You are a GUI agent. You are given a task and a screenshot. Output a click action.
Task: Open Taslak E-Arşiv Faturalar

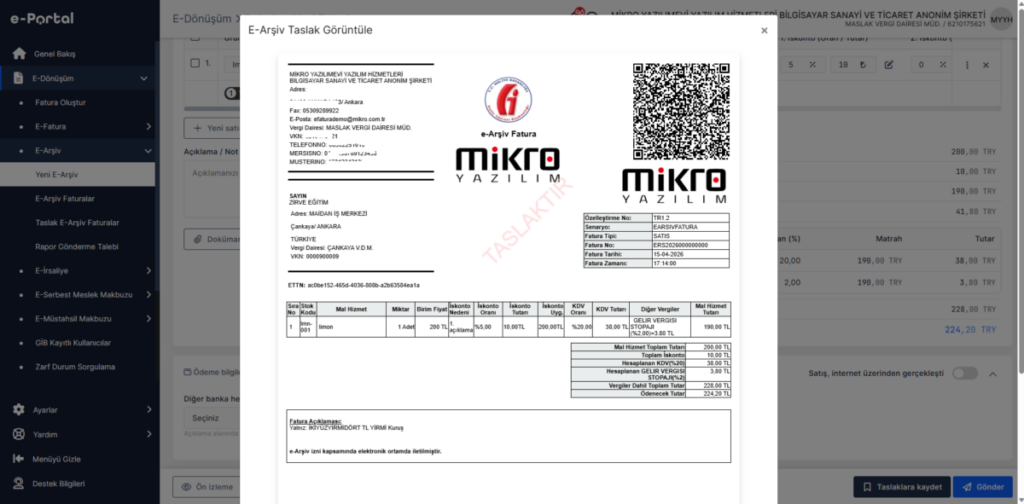click(77, 223)
